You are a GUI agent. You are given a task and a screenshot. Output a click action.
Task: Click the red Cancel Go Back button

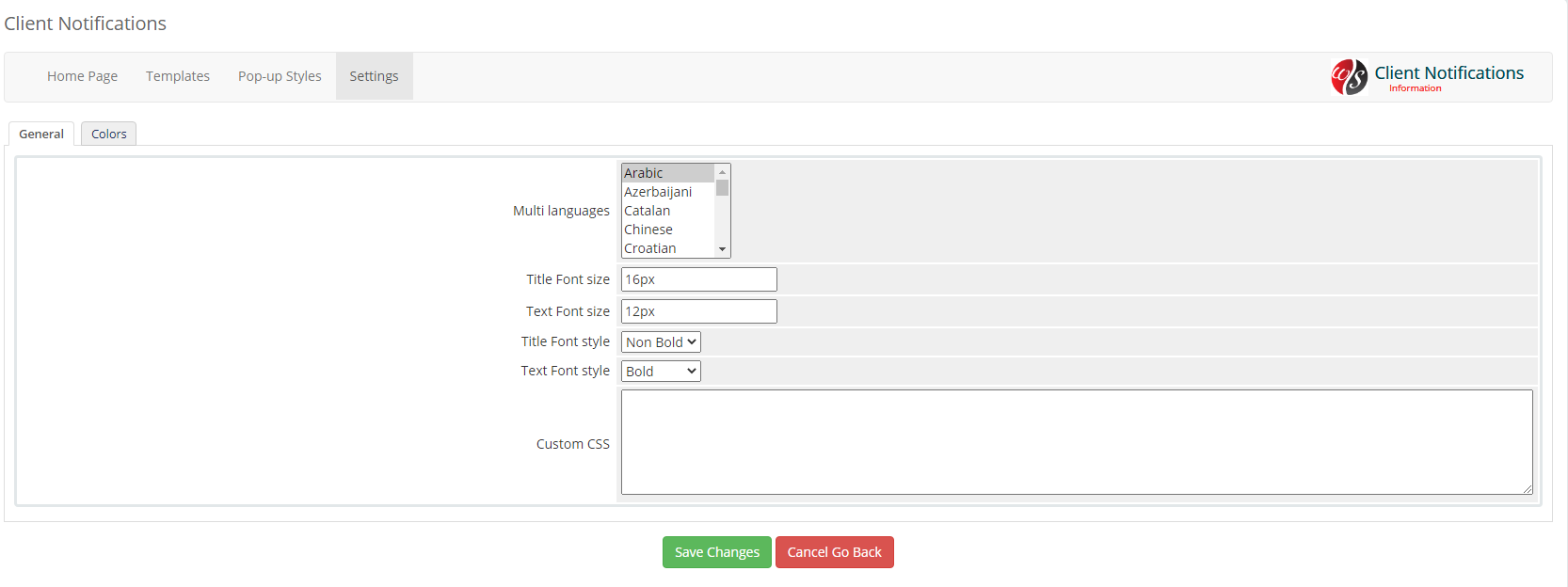coord(834,552)
